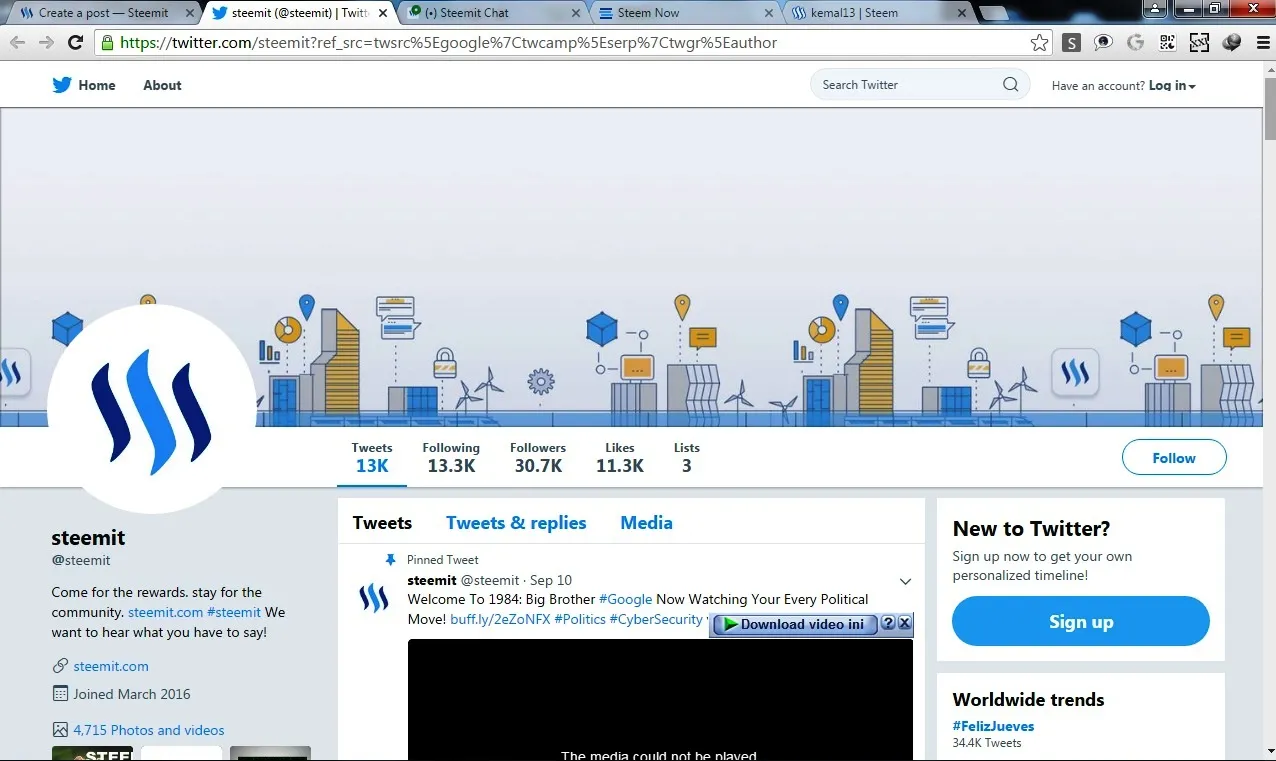
Task: Click the Sign up button
Action: coord(1081,621)
